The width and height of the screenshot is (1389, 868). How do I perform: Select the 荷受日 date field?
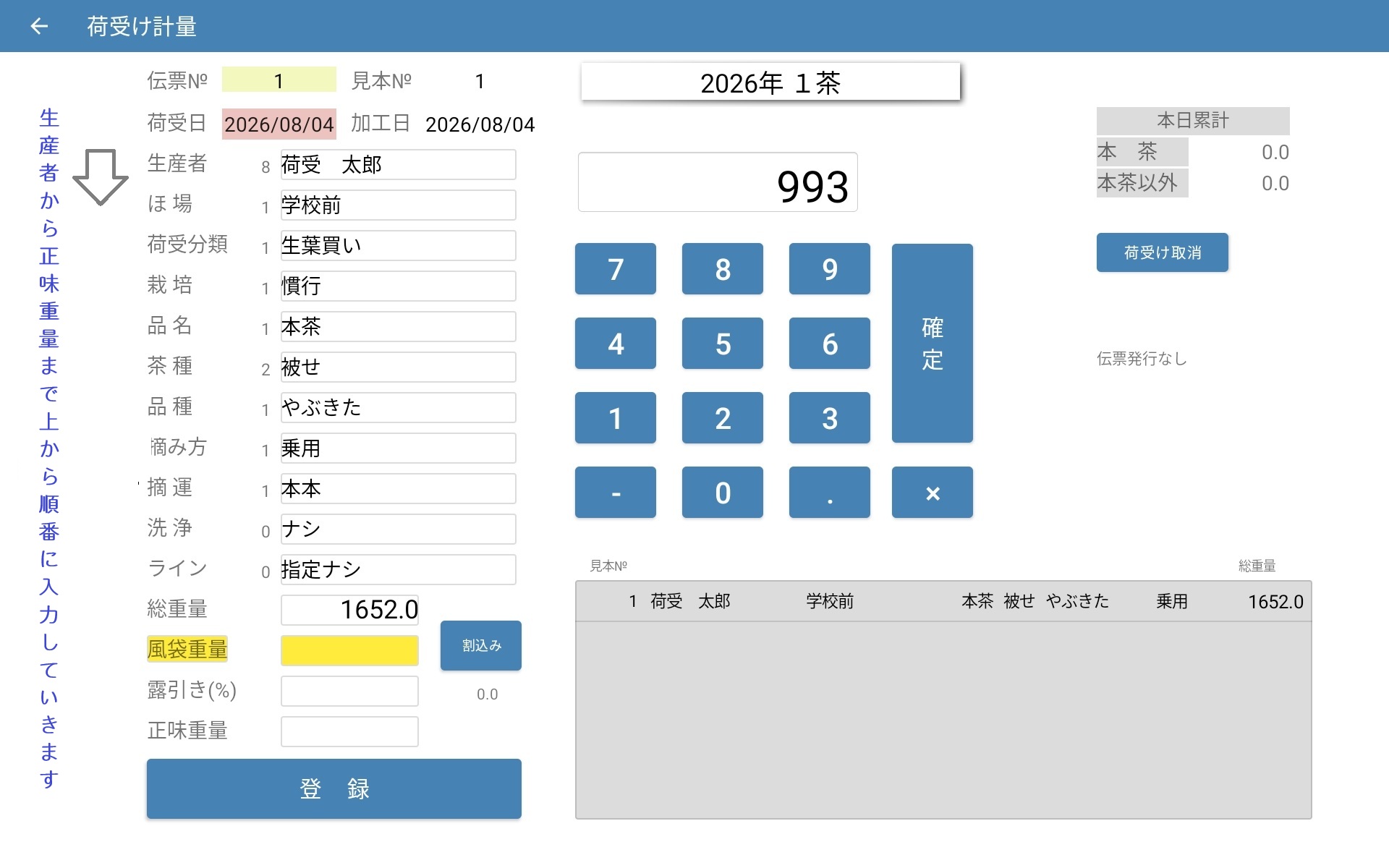279,124
